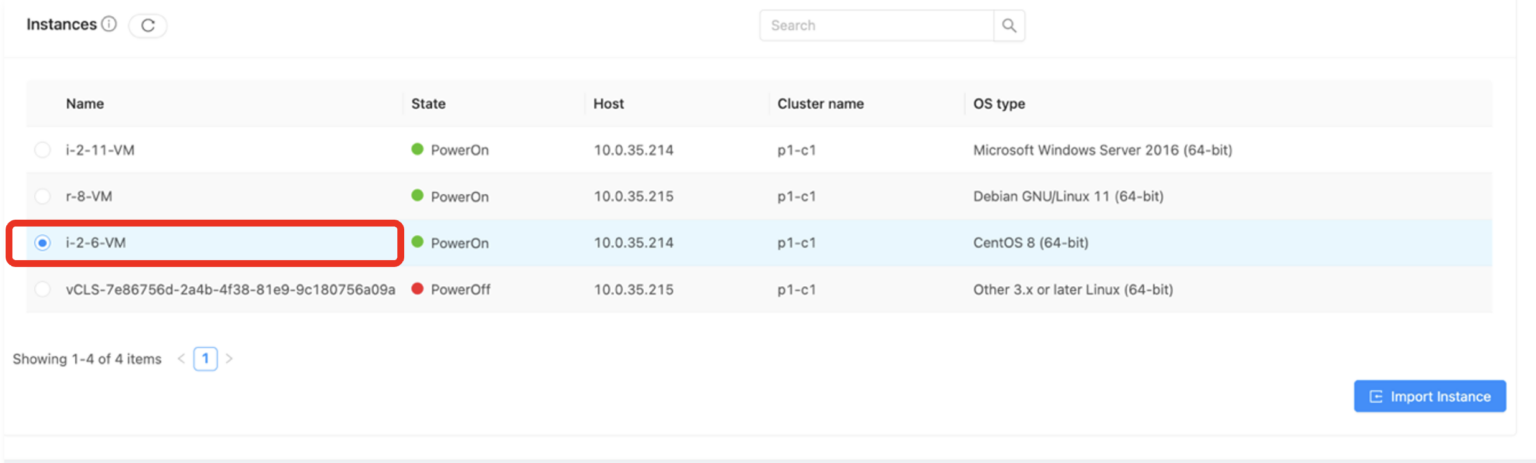This screenshot has height=463, width=1536.
Task: Click PowerOff state of vCLS VM
Action: click(x=451, y=289)
